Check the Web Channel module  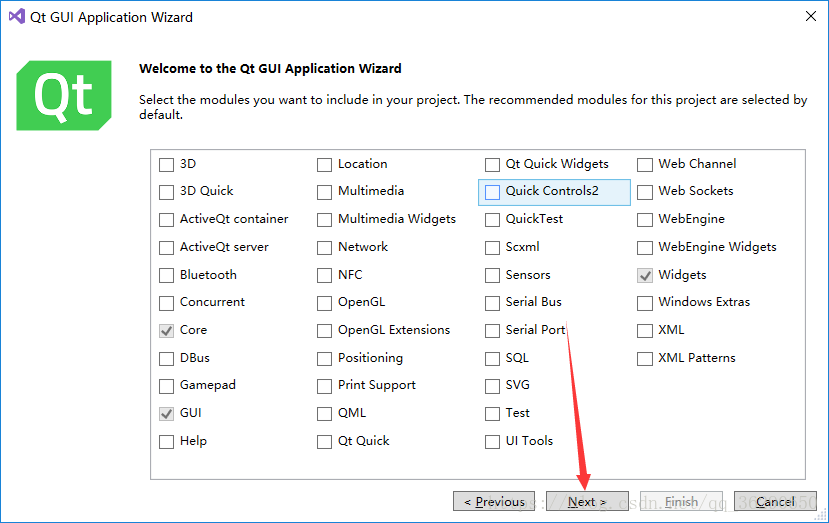tap(644, 165)
